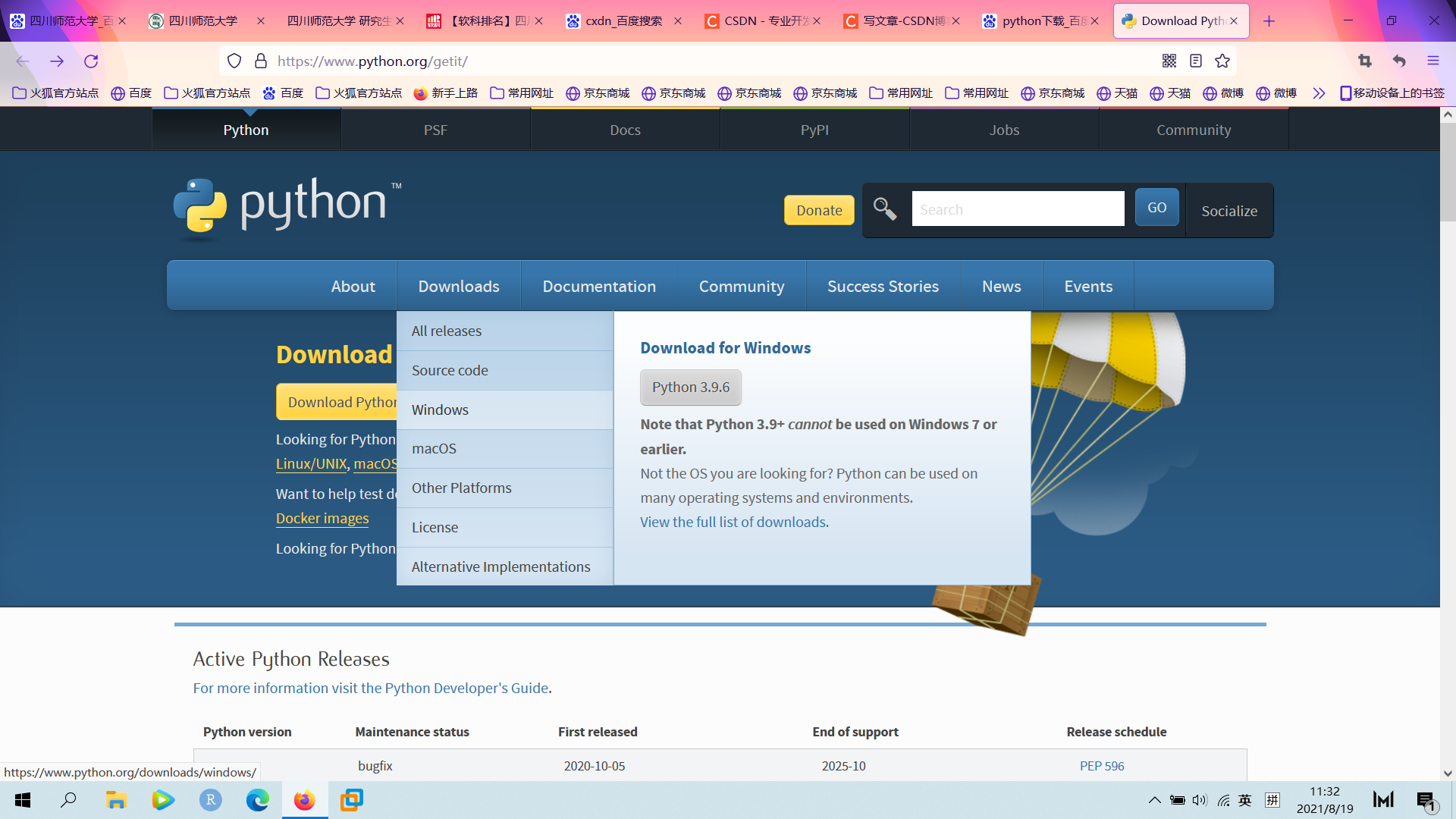
Task: Click the QR code icon in address bar
Action: tap(1169, 61)
